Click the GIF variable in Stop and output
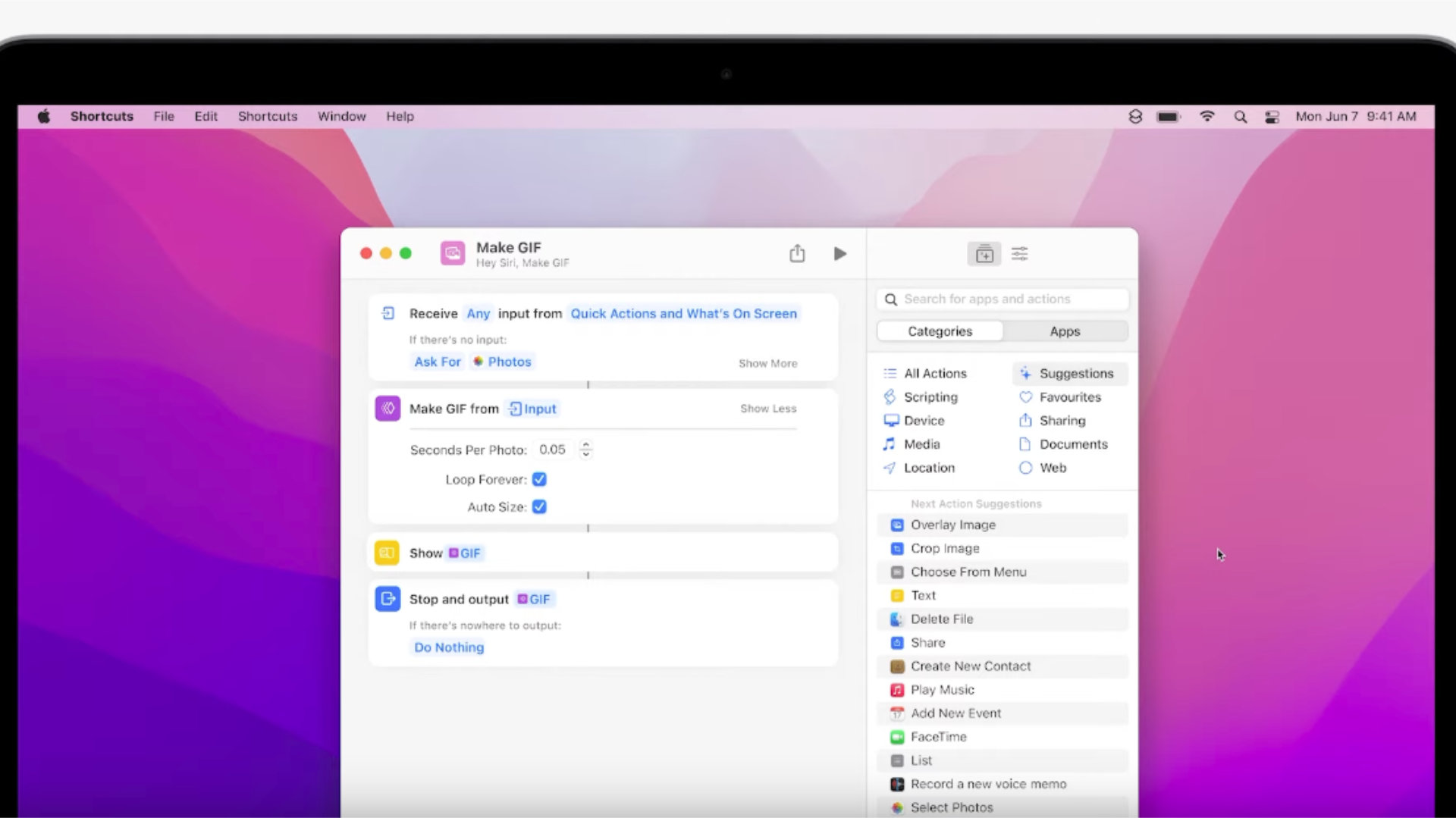The image size is (1456, 818). pyautogui.click(x=534, y=599)
